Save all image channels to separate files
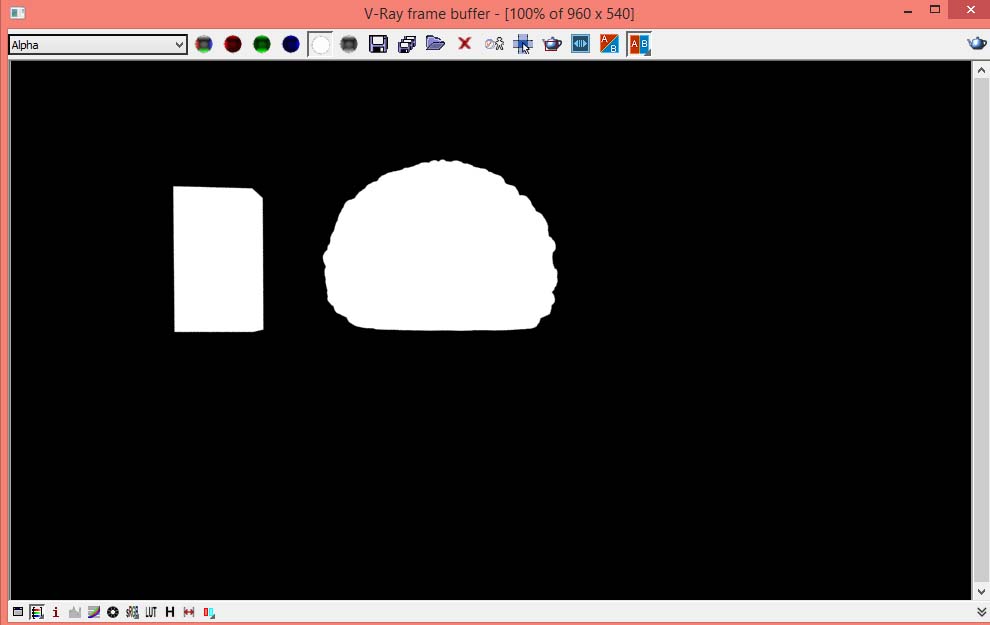The image size is (990, 625). (x=407, y=44)
